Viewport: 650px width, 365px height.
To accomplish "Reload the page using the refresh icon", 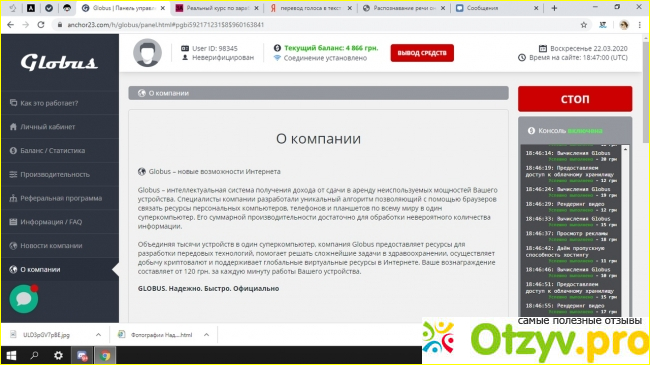I will pos(41,25).
